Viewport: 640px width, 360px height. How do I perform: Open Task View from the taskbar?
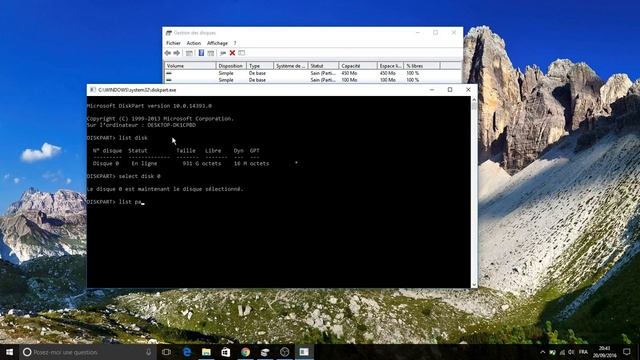[x=166, y=352]
